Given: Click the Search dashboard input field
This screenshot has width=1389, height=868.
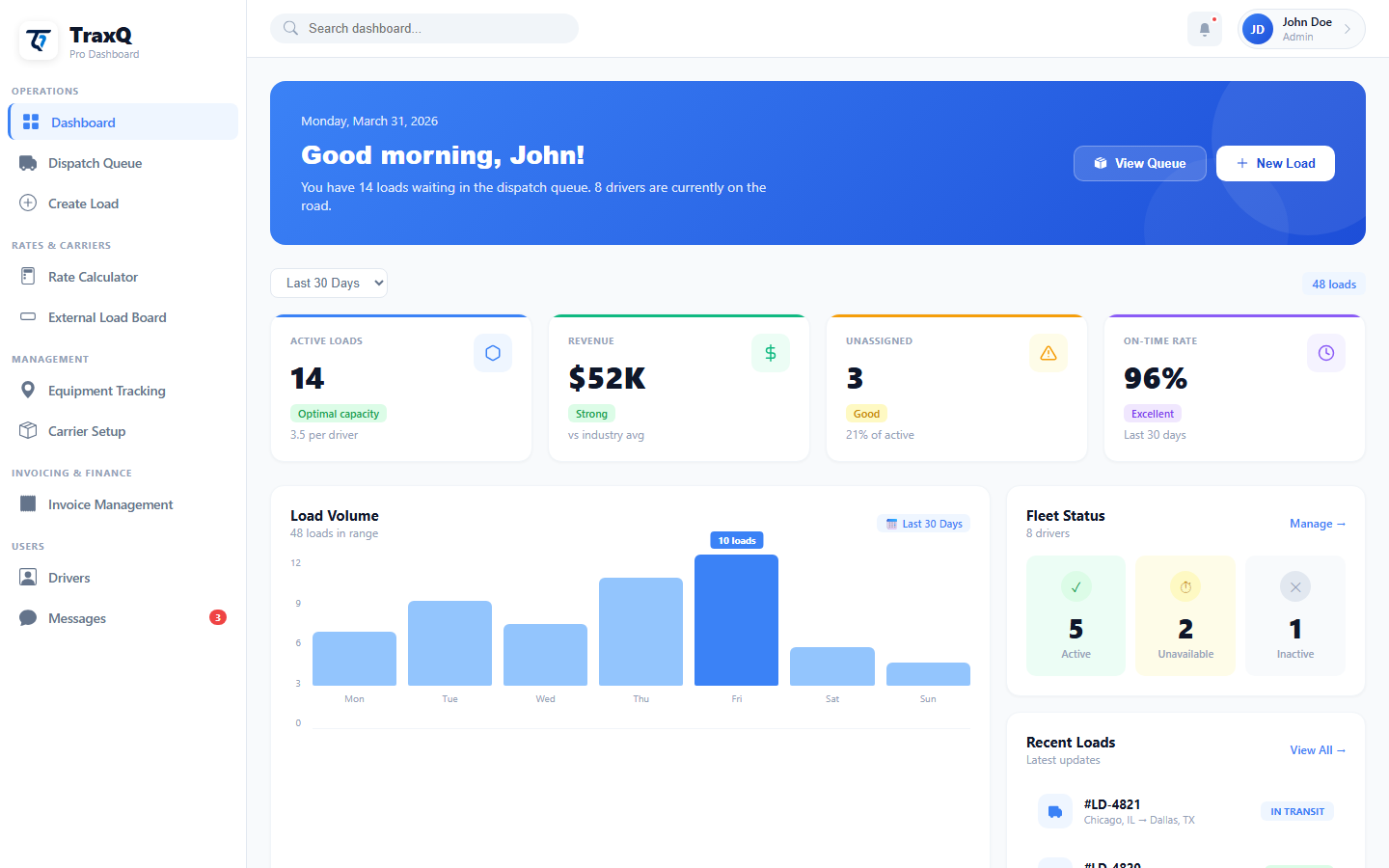Looking at the screenshot, I should [x=423, y=28].
